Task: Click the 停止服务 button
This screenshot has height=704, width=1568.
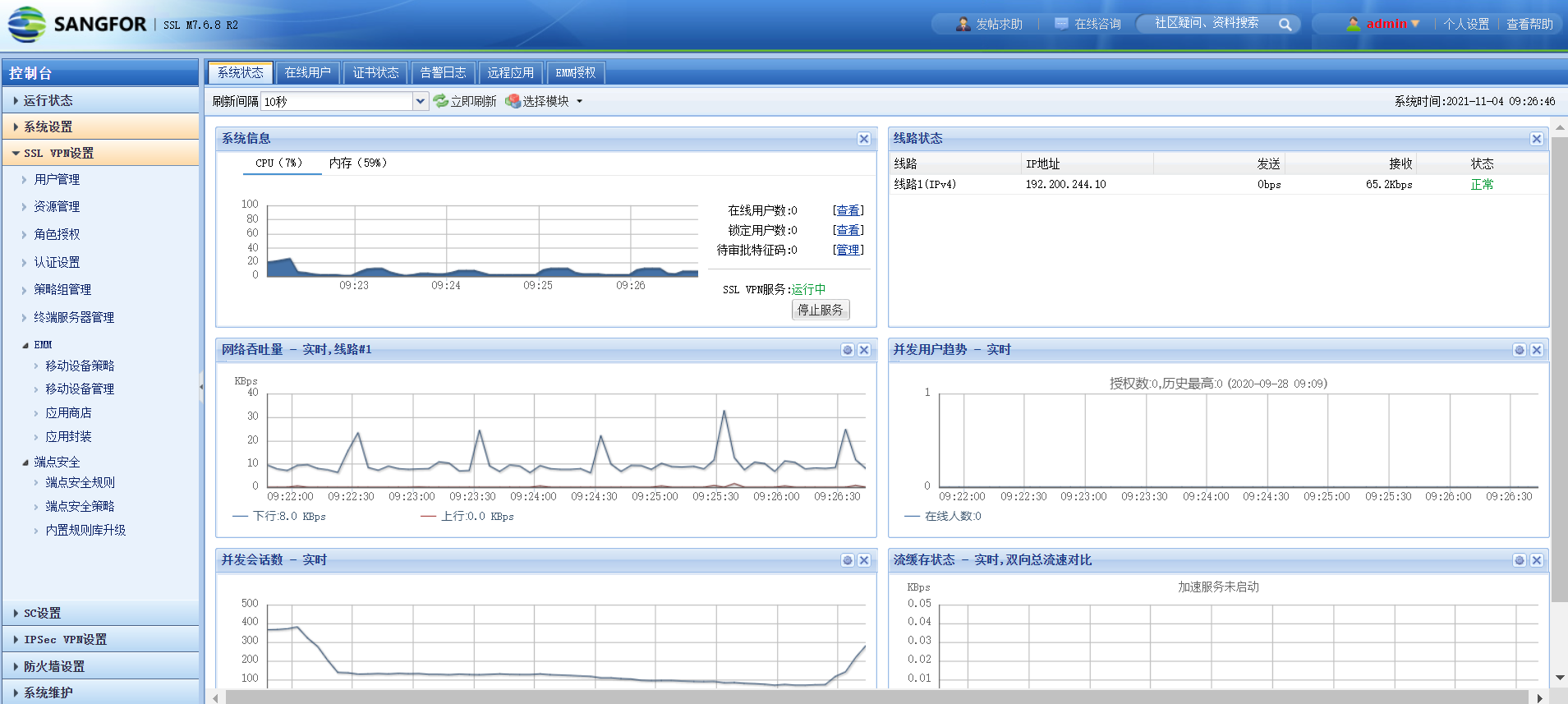Action: [x=821, y=310]
